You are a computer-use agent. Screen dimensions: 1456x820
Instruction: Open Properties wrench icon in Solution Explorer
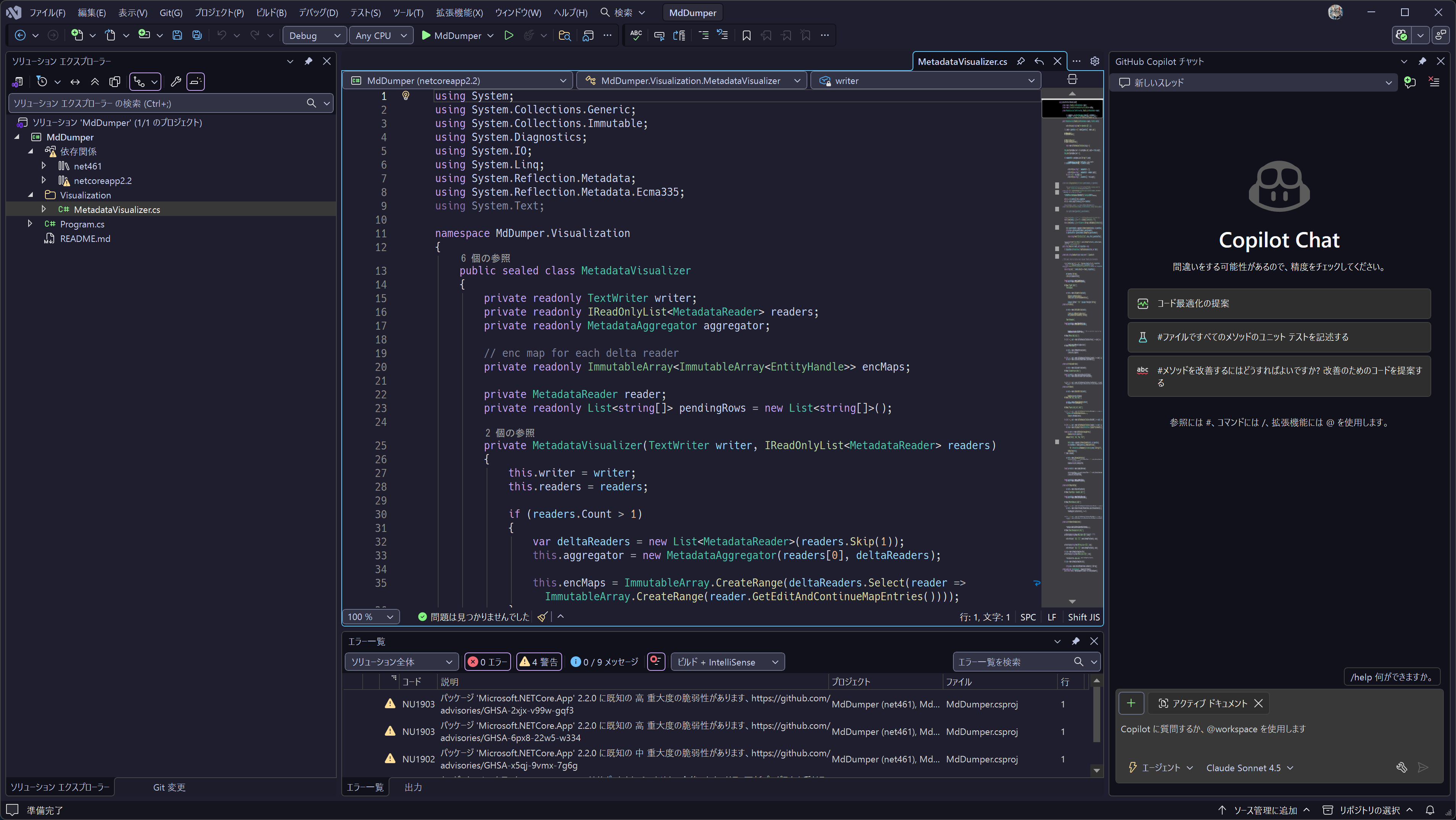click(x=176, y=81)
